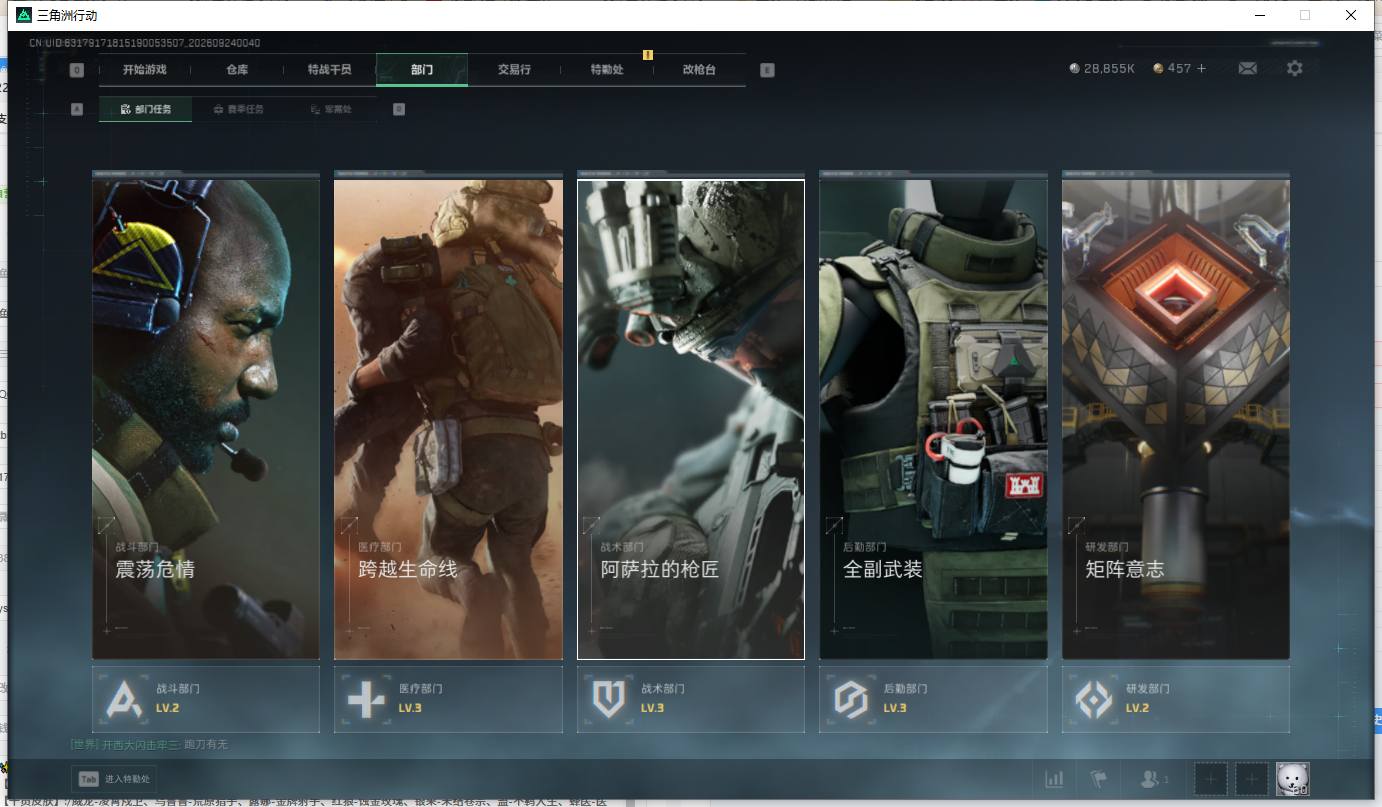The image size is (1382, 807).
Task: Switch to the 仓库 tab
Action: tap(237, 70)
